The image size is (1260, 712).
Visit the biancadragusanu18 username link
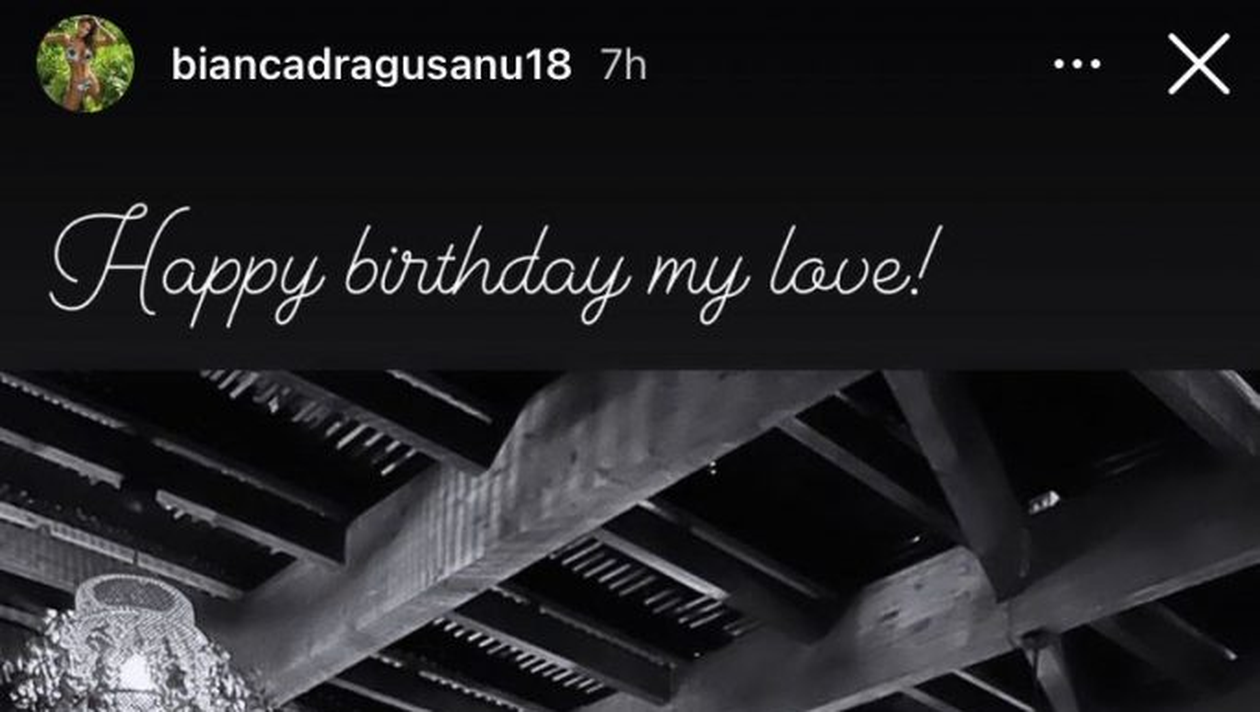click(371, 65)
